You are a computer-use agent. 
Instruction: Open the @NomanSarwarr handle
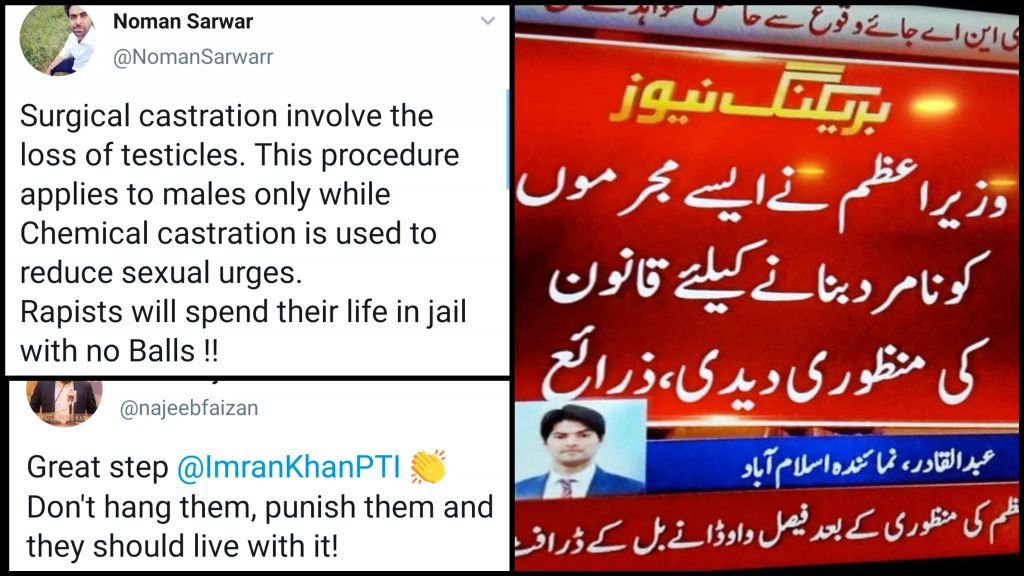193,57
